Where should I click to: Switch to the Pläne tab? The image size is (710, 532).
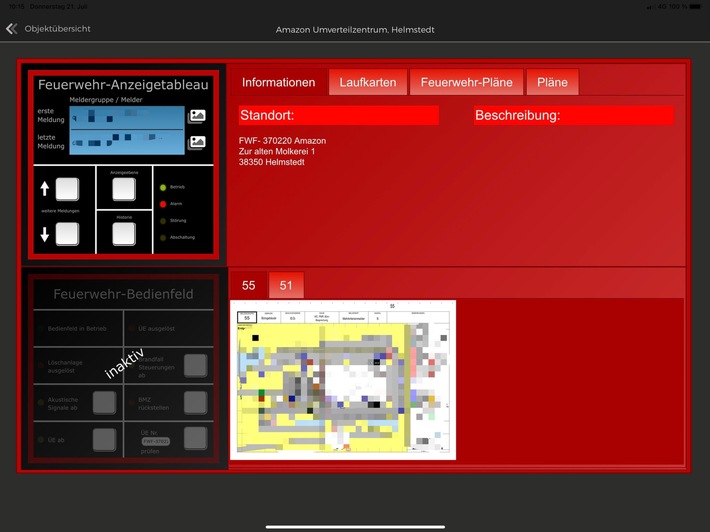pyautogui.click(x=552, y=82)
